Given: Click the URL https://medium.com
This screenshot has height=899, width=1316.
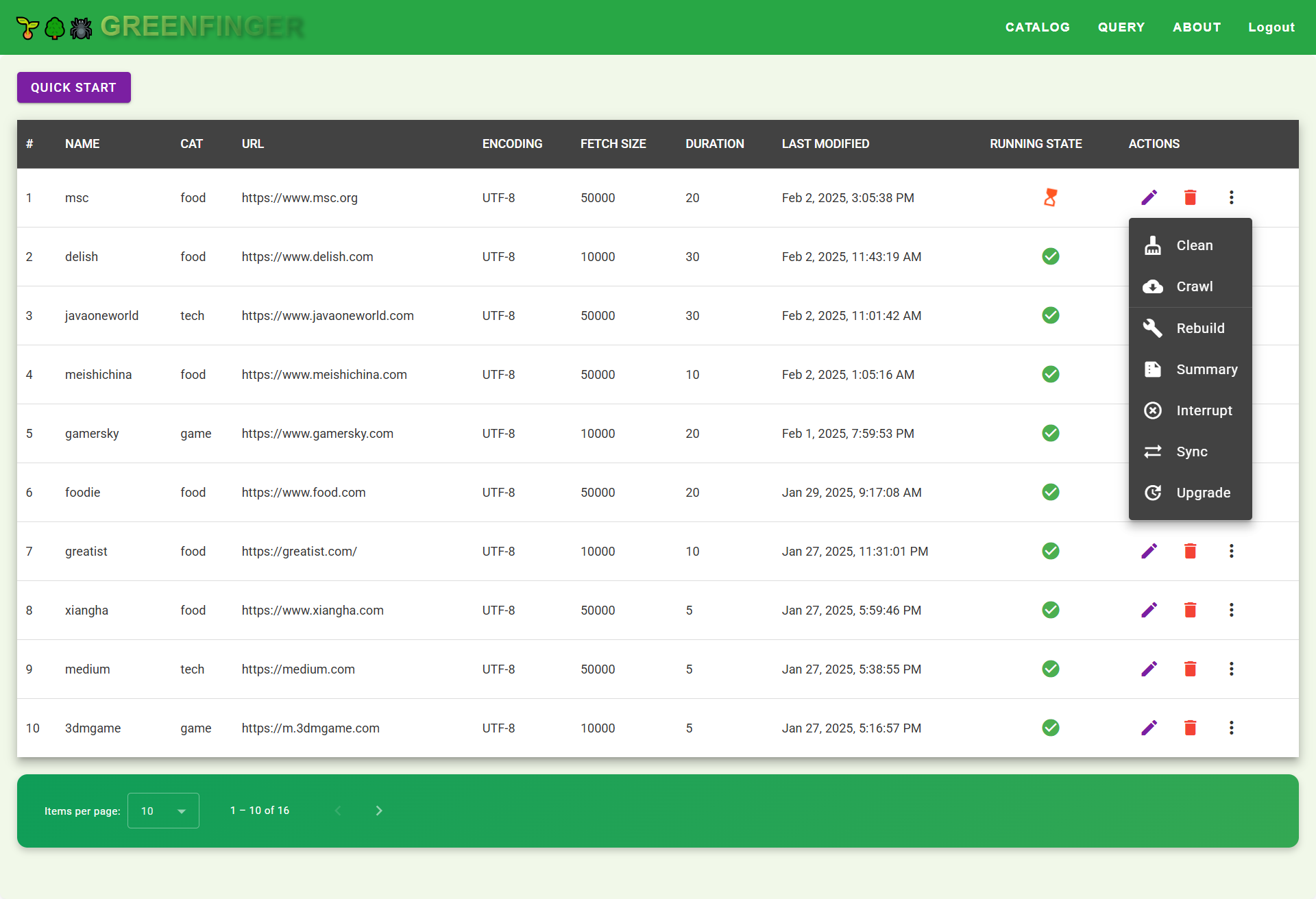Looking at the screenshot, I should (x=298, y=669).
